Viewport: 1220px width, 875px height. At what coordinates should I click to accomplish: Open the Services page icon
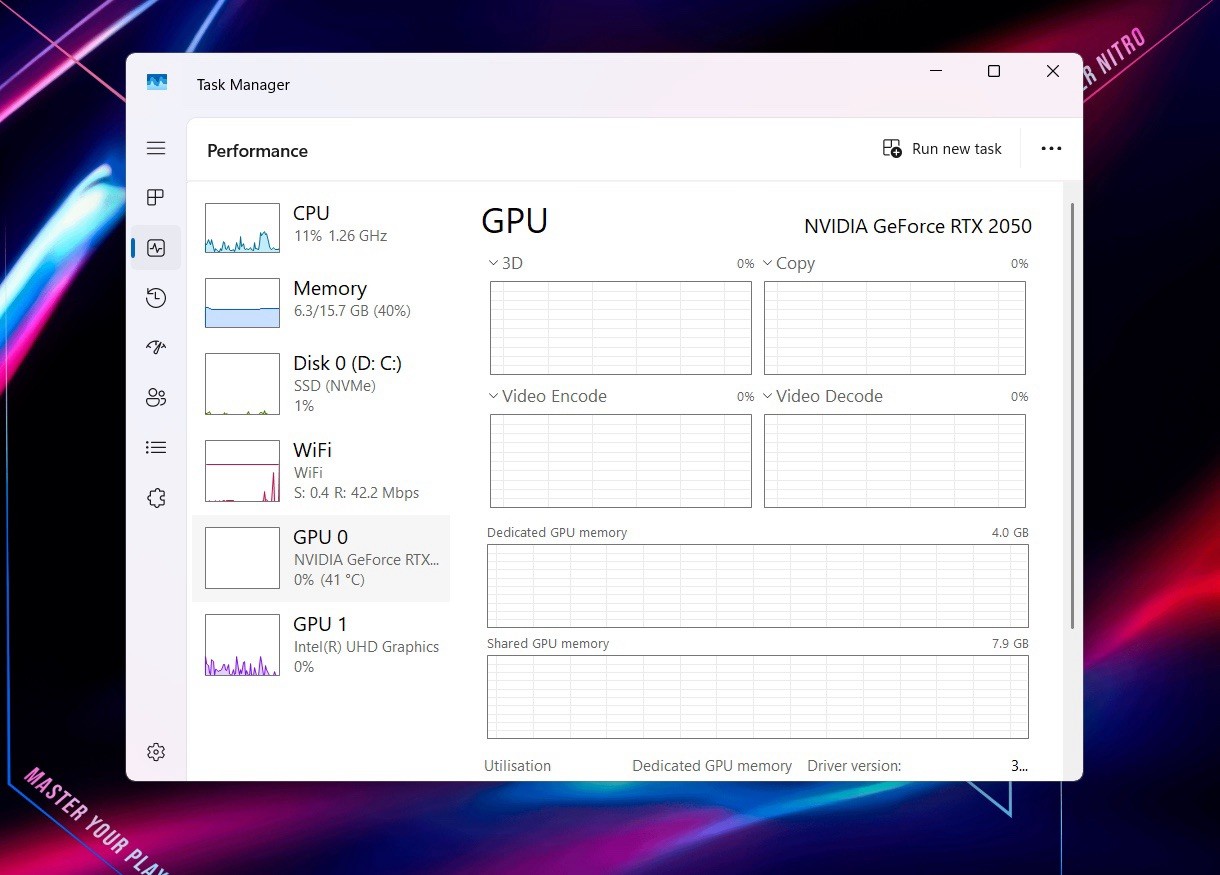pyautogui.click(x=156, y=498)
